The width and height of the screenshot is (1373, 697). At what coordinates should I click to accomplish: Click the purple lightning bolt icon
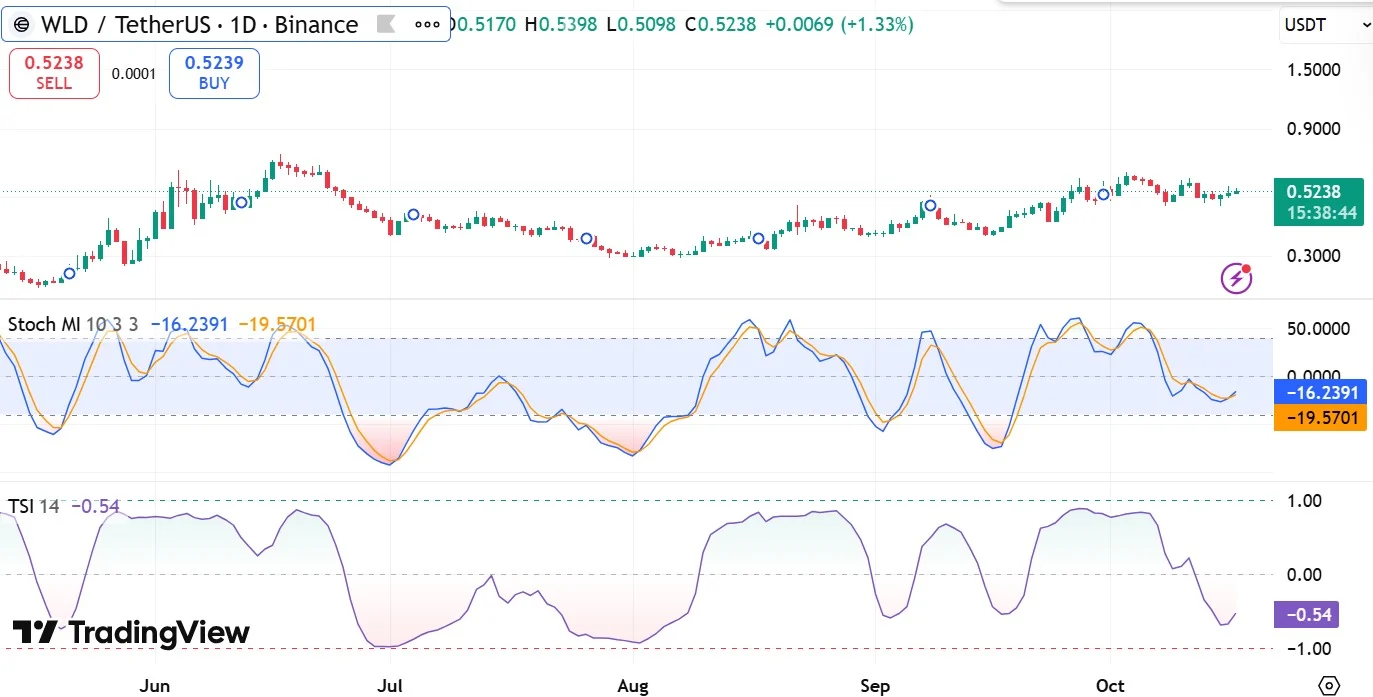[1237, 277]
